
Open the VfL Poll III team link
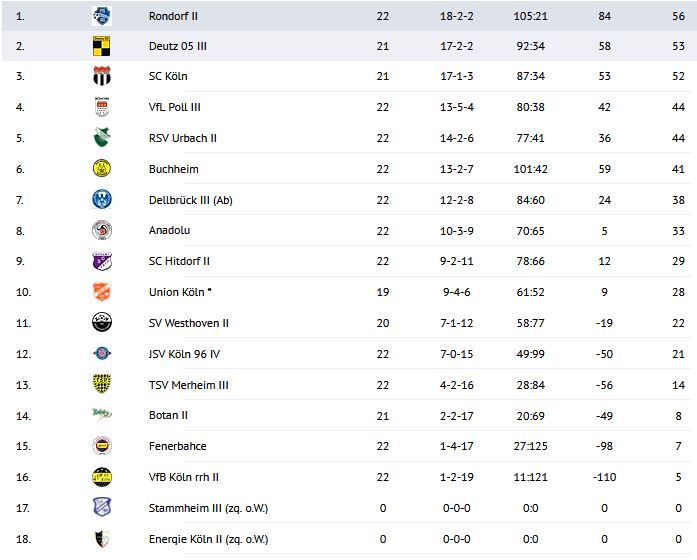point(175,107)
